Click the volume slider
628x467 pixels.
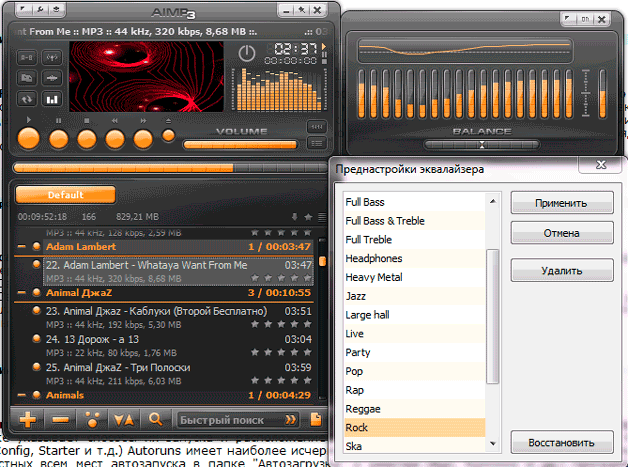coord(240,145)
